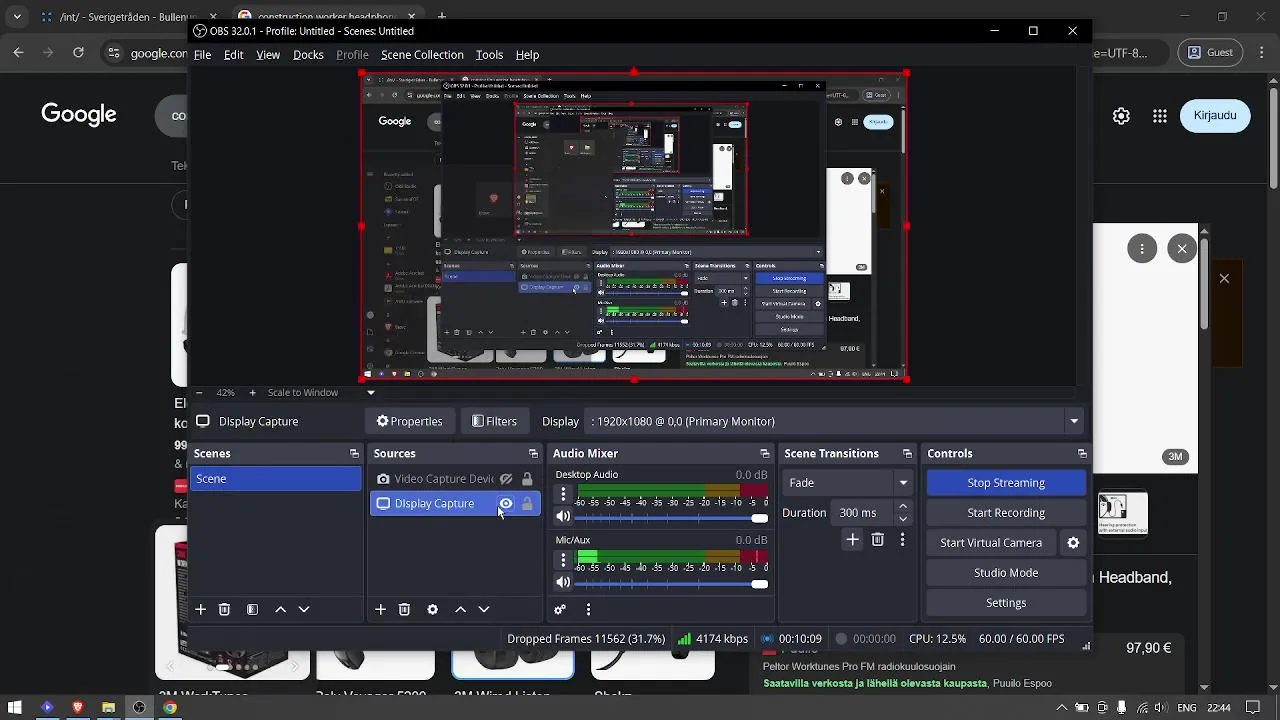Screen dimensions: 1280x720
Task: Undock the Scenes panel
Action: click(x=354, y=454)
